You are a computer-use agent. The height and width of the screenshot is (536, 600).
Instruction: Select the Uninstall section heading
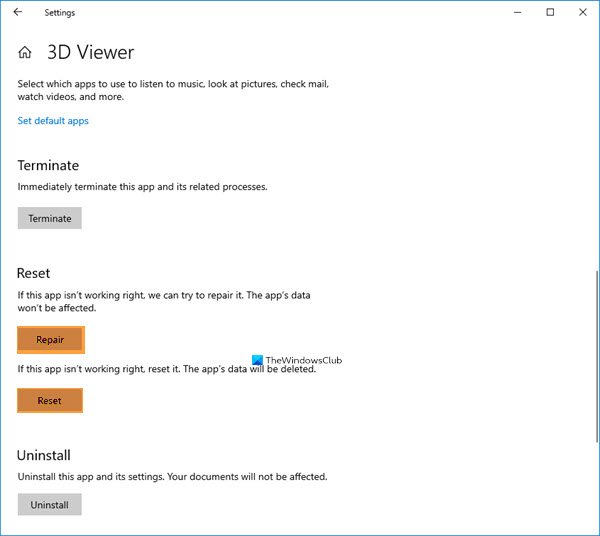pyautogui.click(x=44, y=455)
